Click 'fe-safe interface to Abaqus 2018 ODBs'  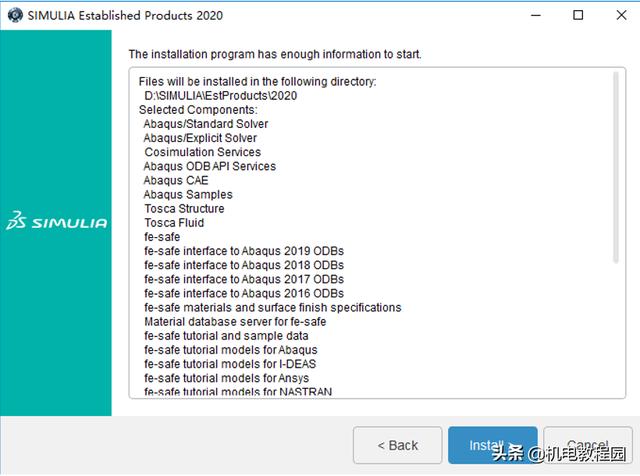click(x=244, y=265)
